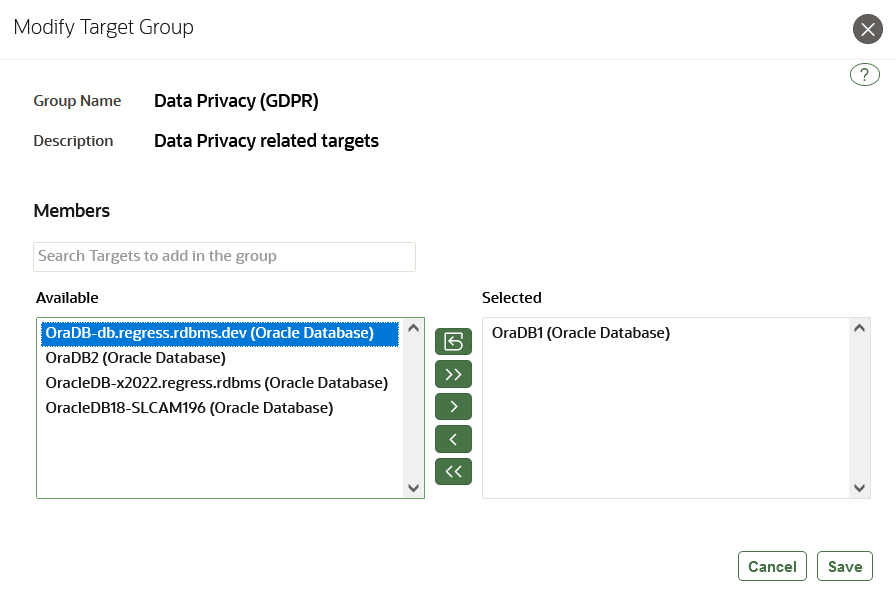Screen dimensions: 896x605
Task: Click the switch/swap lists icon button
Action: pos(453,342)
